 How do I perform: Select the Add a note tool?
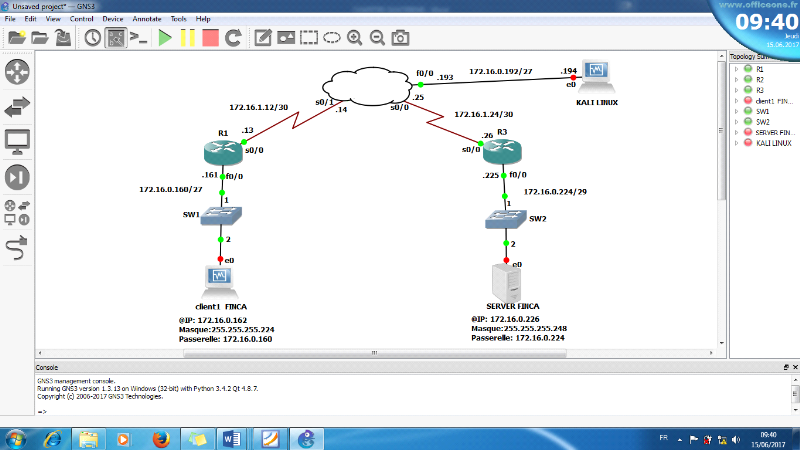point(263,38)
